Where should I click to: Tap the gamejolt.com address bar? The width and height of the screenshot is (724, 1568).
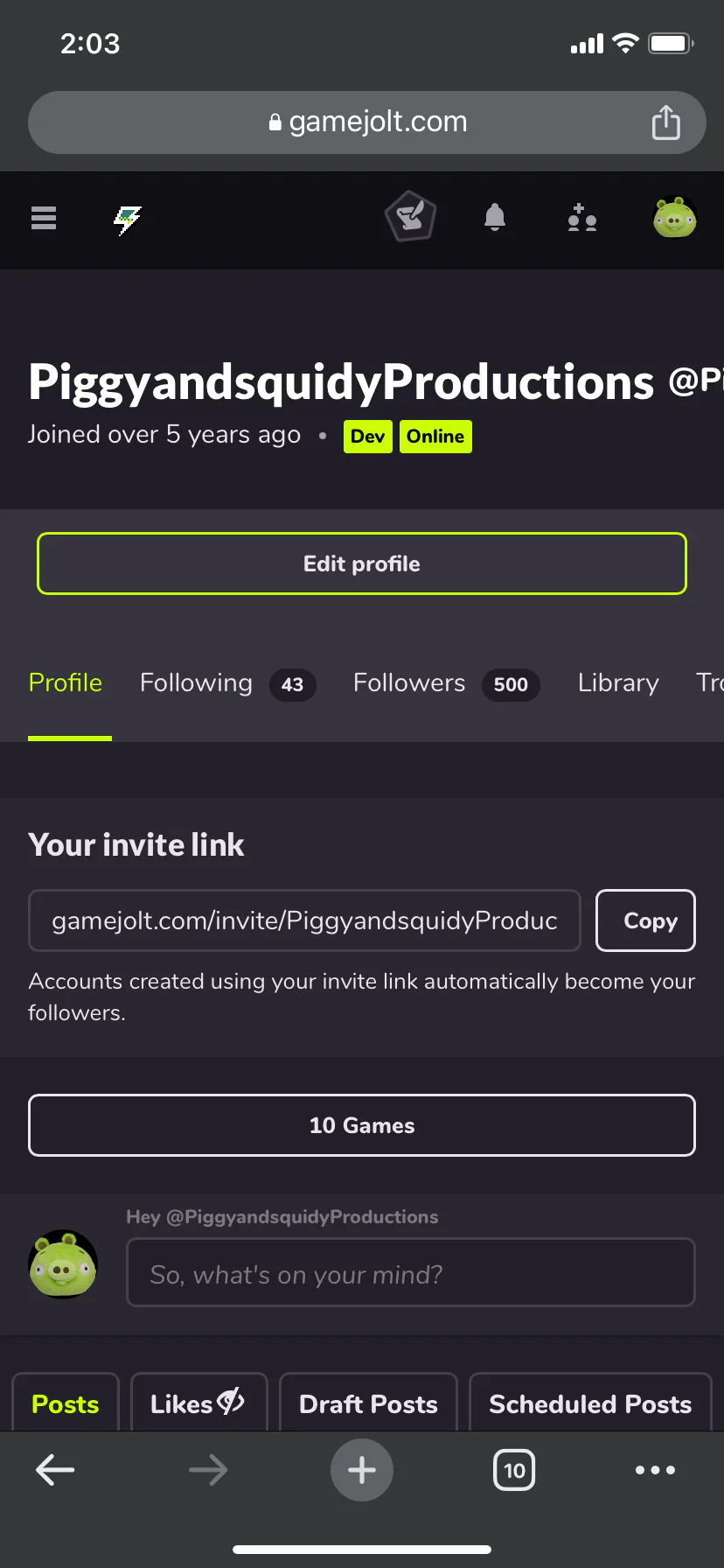[367, 122]
